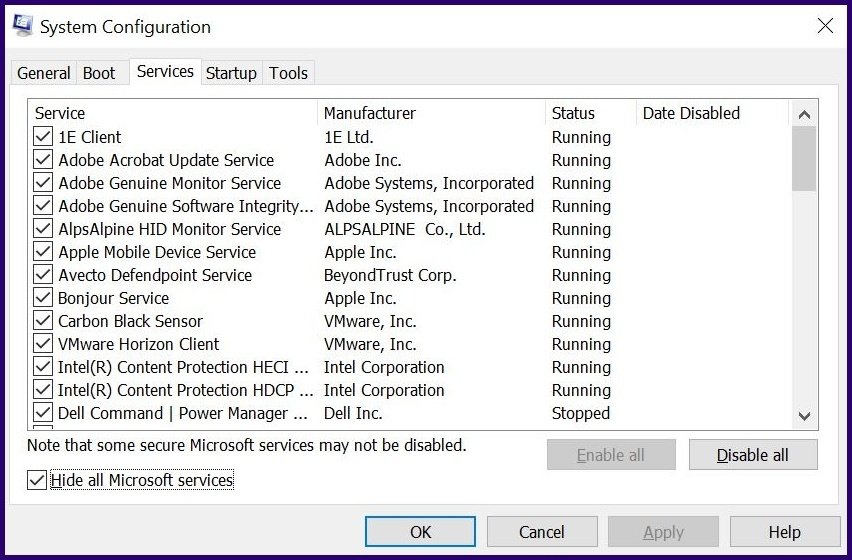Viewport: 852px width, 560px height.
Task: Disable AlpsAlpine HID Monitor Service checkbox
Action: [42, 228]
